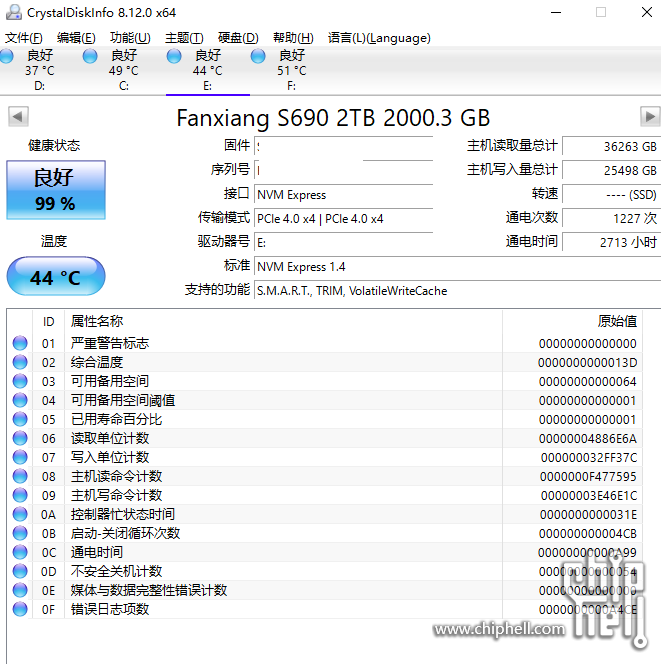Select the 已用寿命百分比 attribute name
Screen dimensions: 661x664
[116, 419]
